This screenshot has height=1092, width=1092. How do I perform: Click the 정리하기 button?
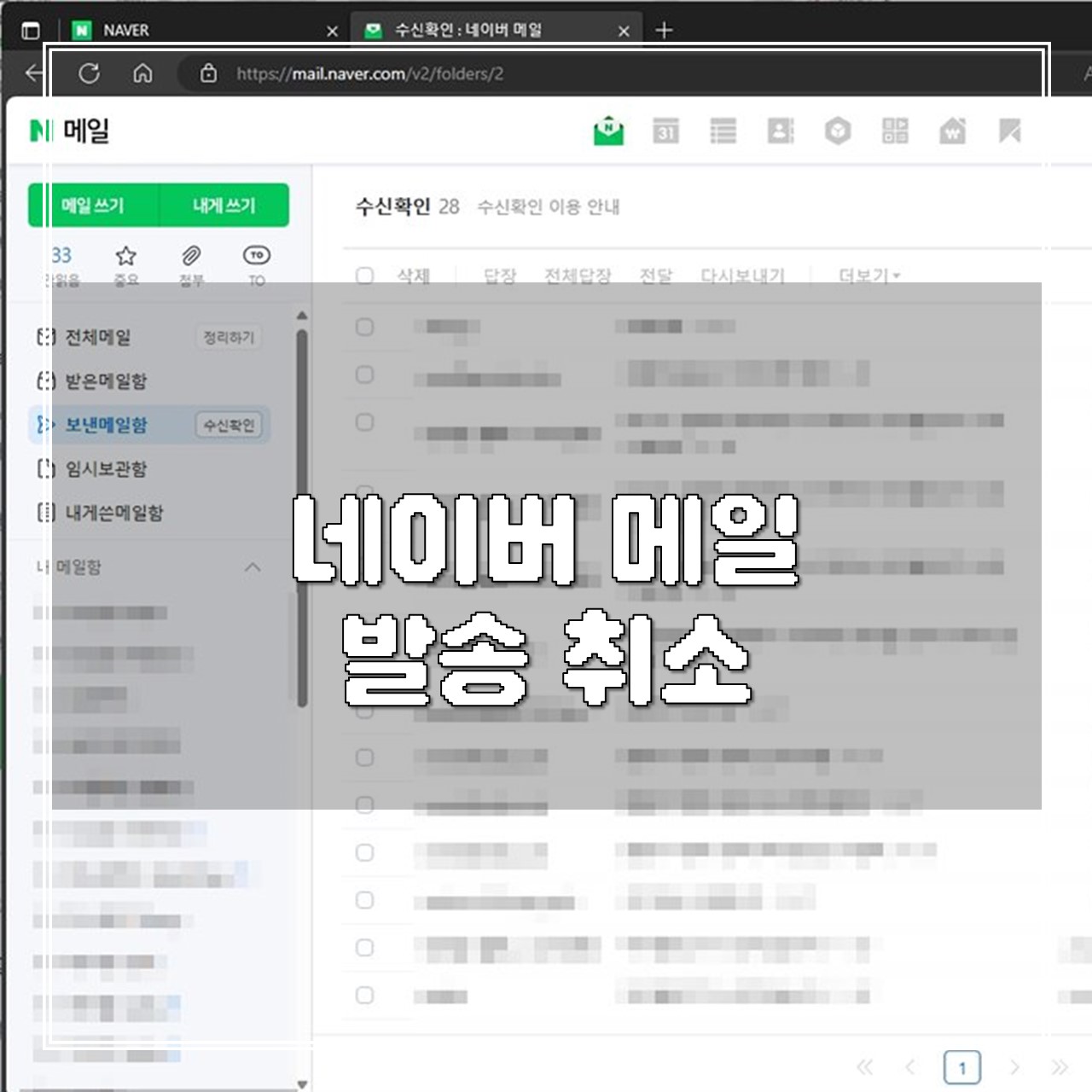pos(229,337)
